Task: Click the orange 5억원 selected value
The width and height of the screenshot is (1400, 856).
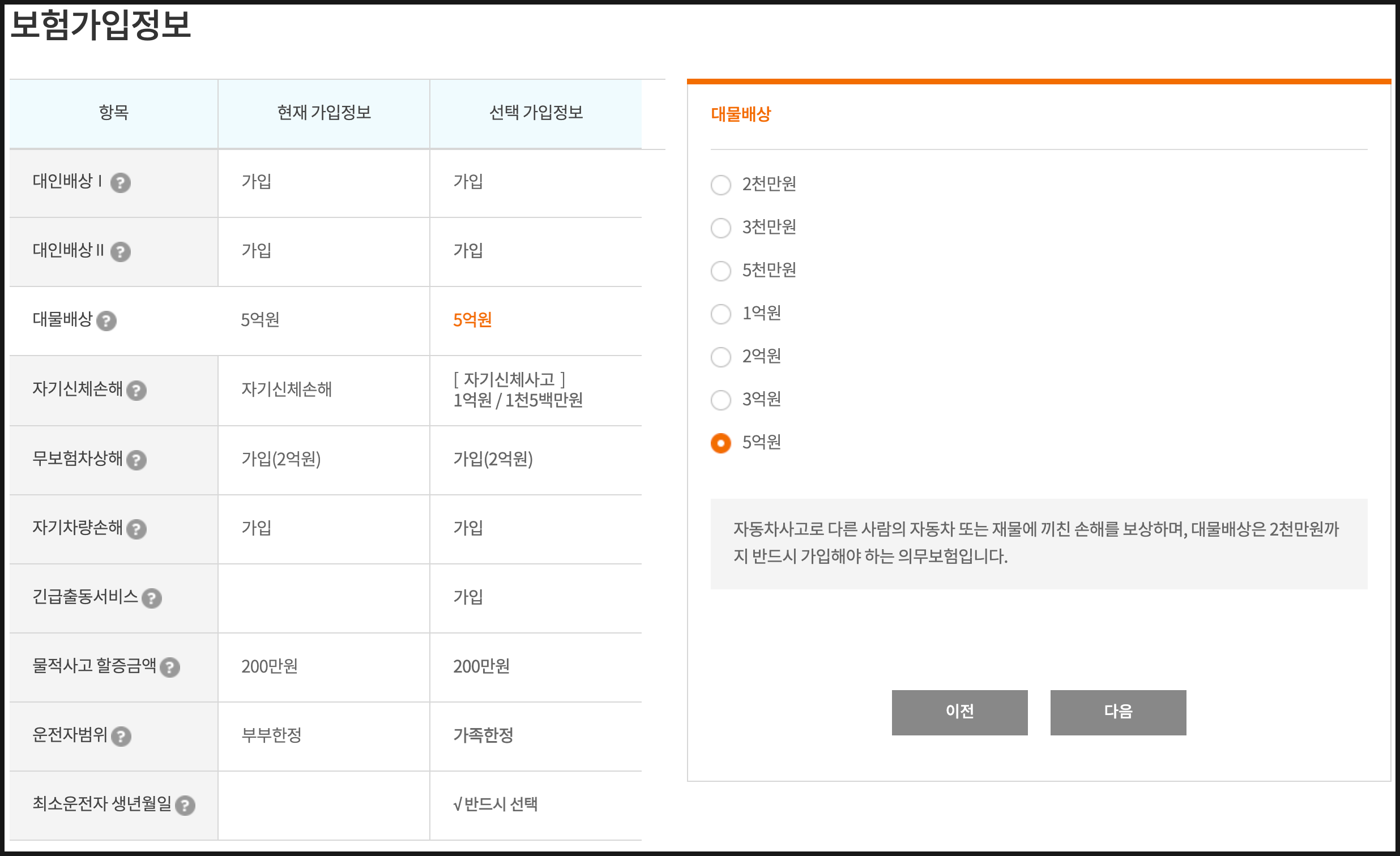Action: tap(472, 320)
